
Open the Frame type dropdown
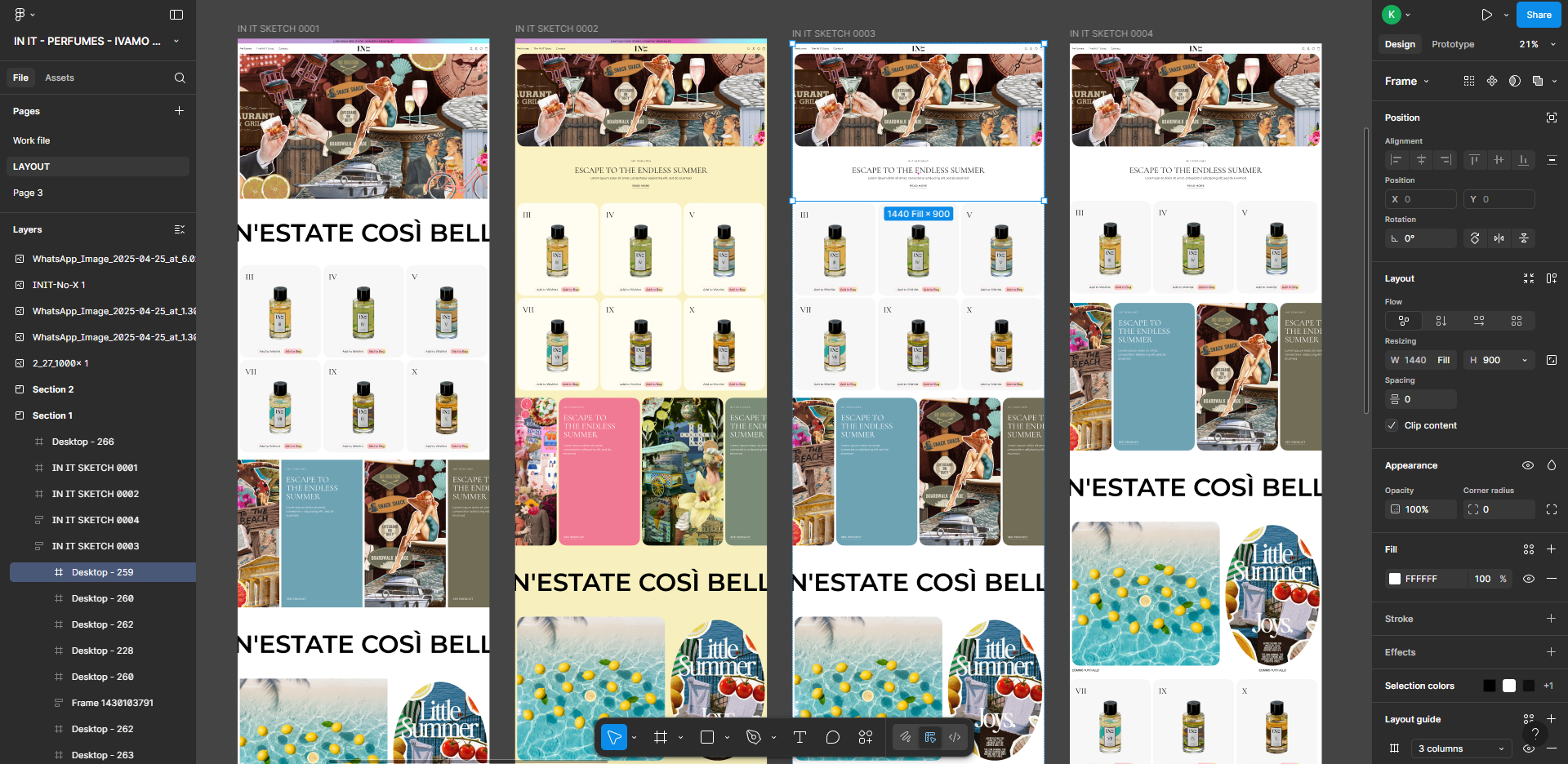(x=1407, y=81)
